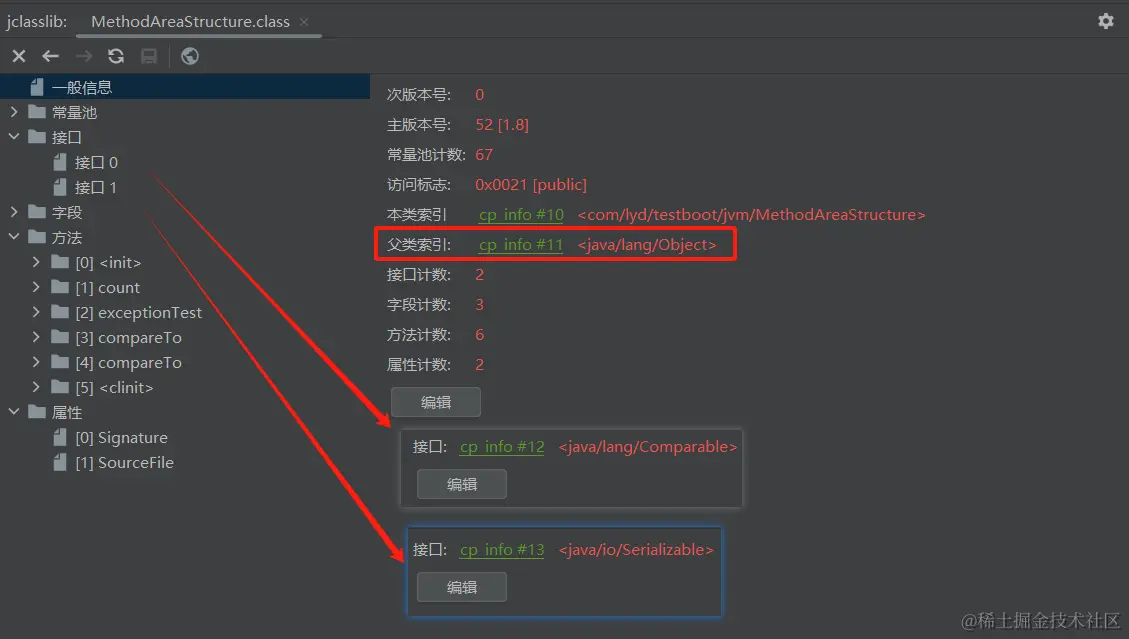Image resolution: width=1129 pixels, height=639 pixels.
Task: Click the jclasslib: panel label
Action: coord(37,22)
